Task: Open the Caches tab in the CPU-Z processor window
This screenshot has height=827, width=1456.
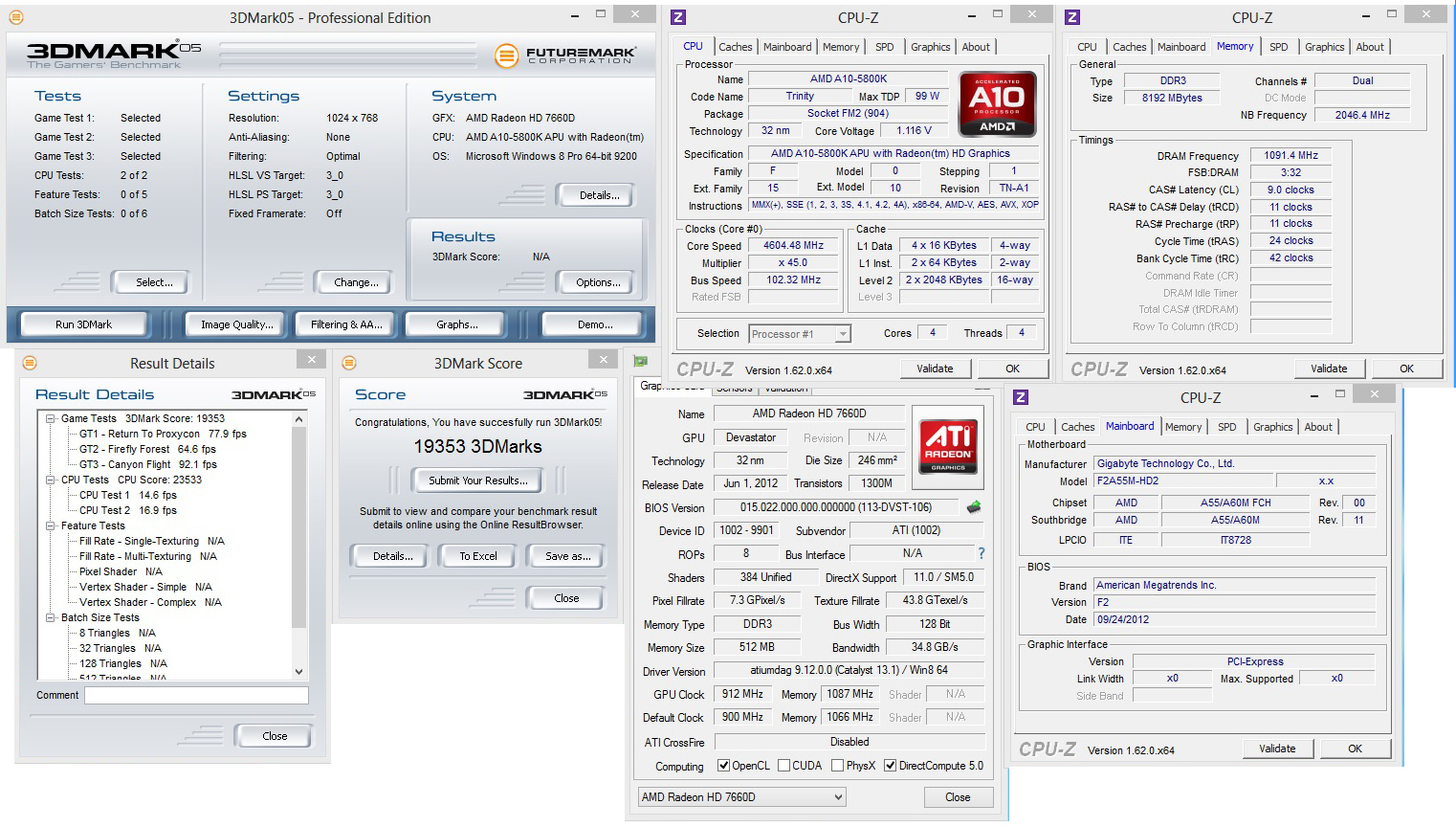Action: [x=735, y=47]
